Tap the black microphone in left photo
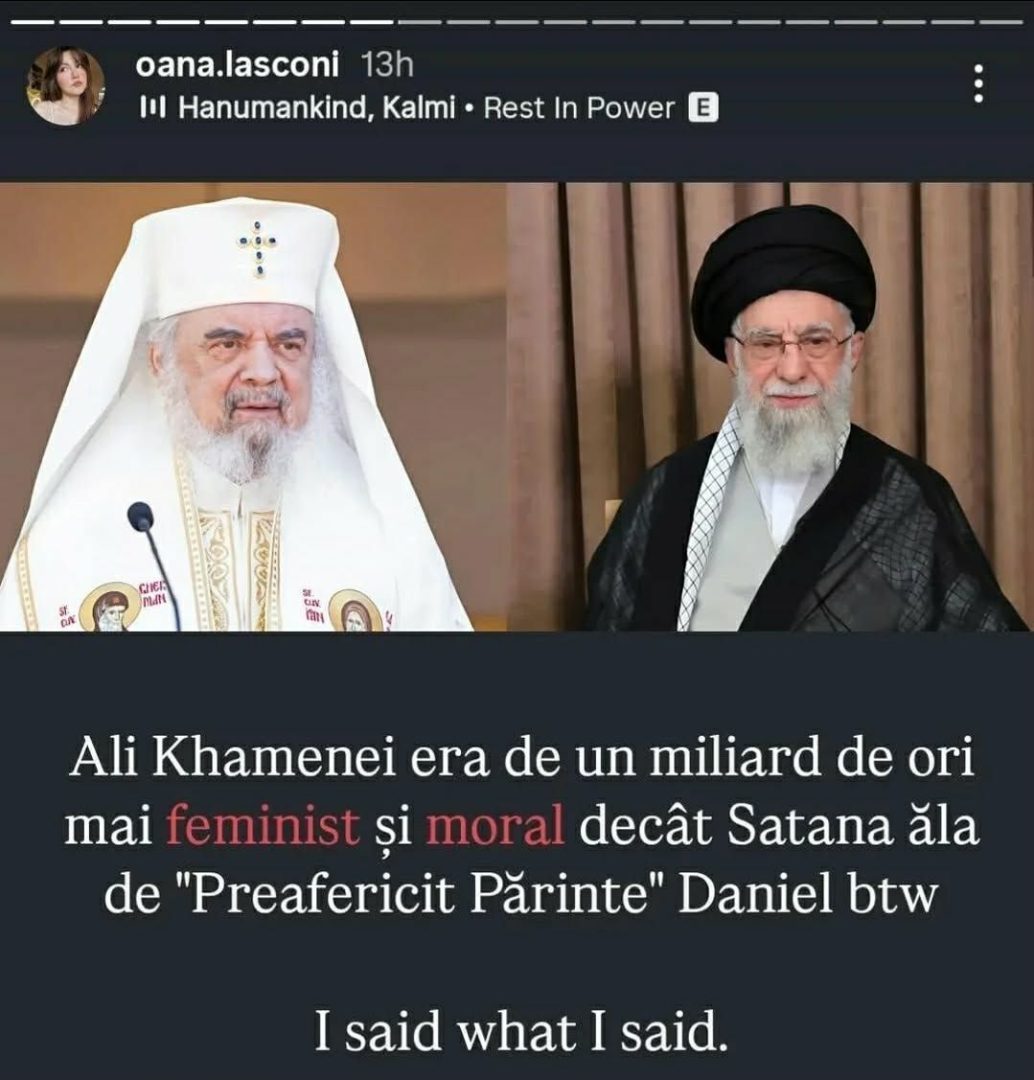This screenshot has height=1080, width=1034. click(153, 565)
